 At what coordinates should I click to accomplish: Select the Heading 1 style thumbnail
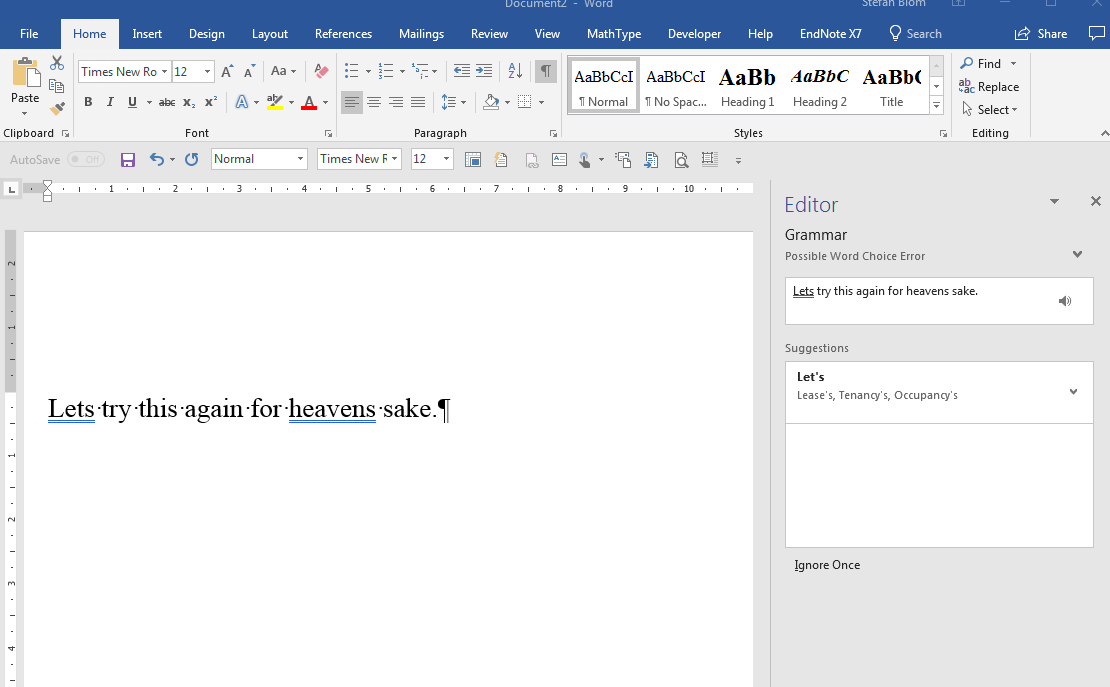click(747, 86)
